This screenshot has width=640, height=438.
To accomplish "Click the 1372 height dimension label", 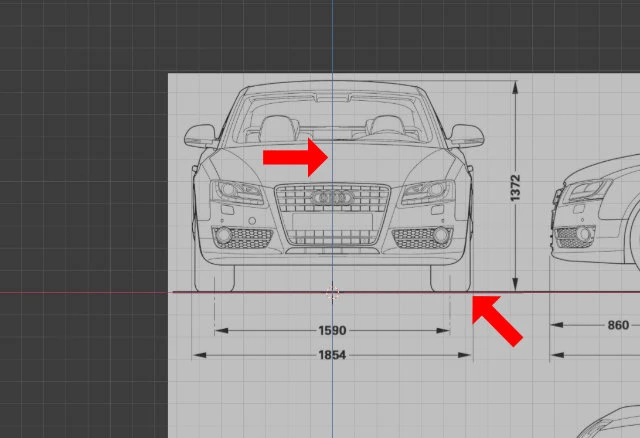I will click(x=516, y=188).
